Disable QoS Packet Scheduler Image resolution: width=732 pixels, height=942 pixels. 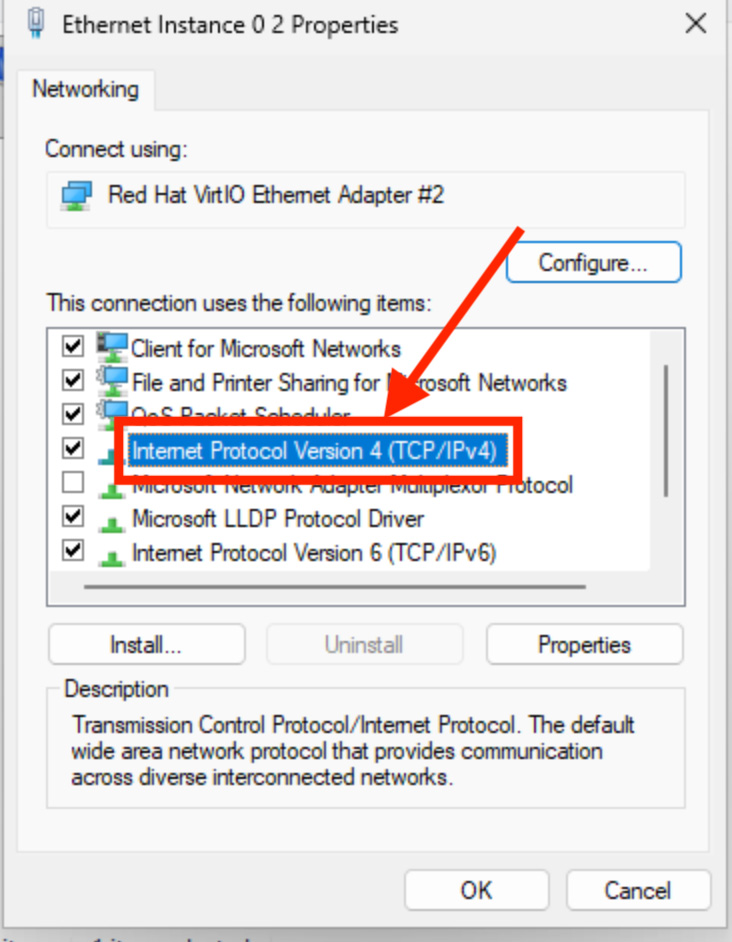[x=72, y=413]
